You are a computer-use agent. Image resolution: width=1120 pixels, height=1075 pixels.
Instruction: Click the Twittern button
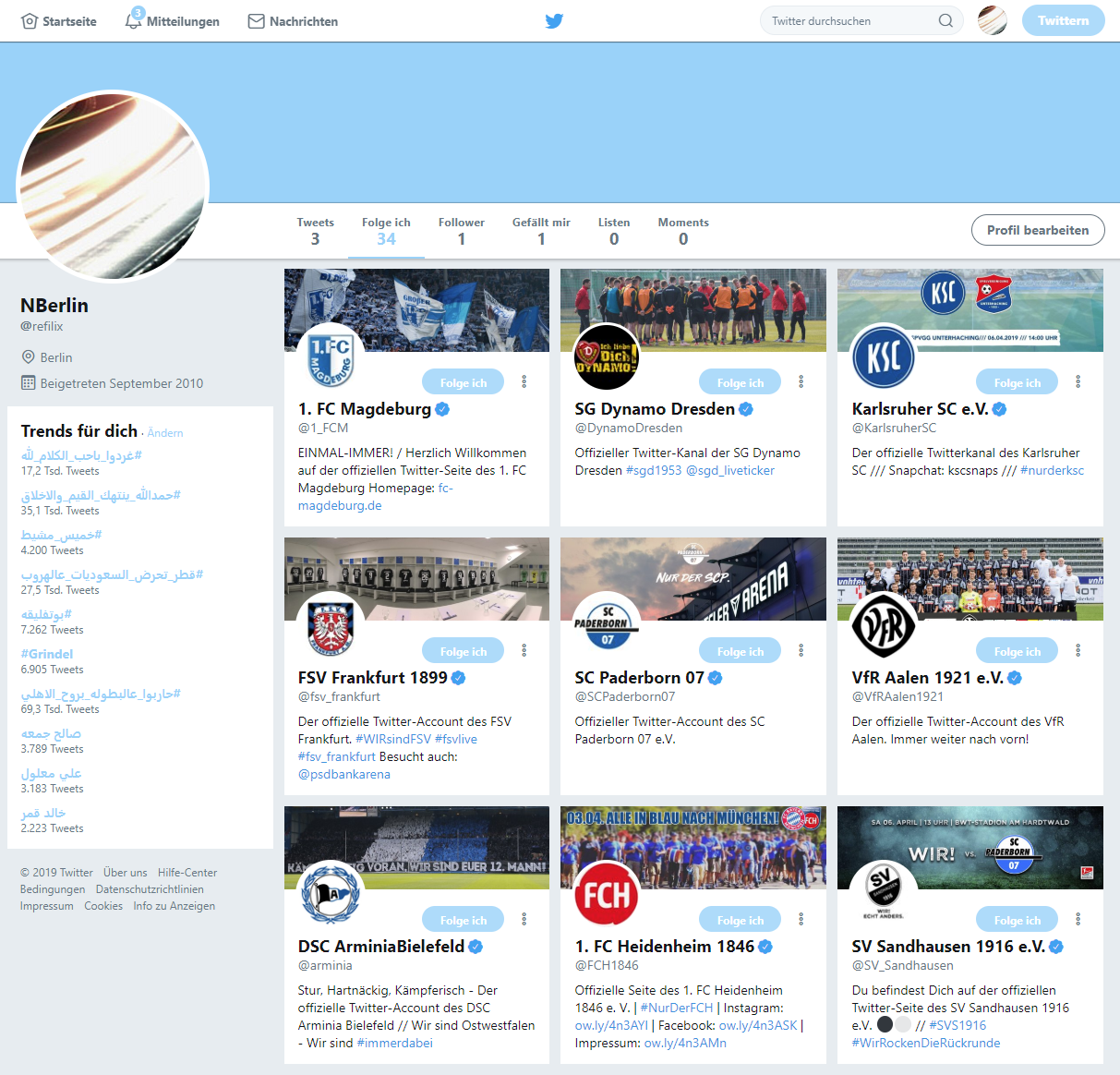(x=1063, y=20)
